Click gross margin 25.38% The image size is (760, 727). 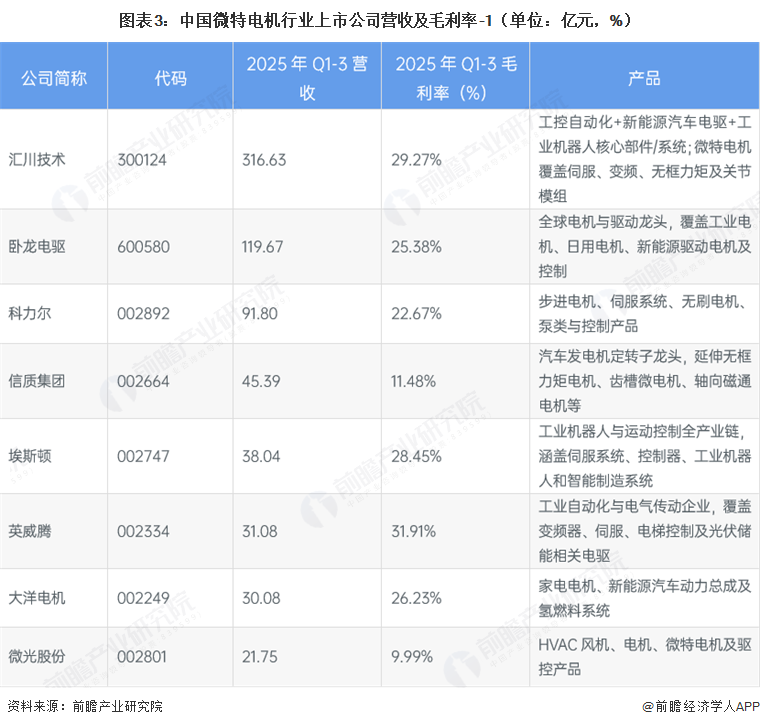pos(416,247)
